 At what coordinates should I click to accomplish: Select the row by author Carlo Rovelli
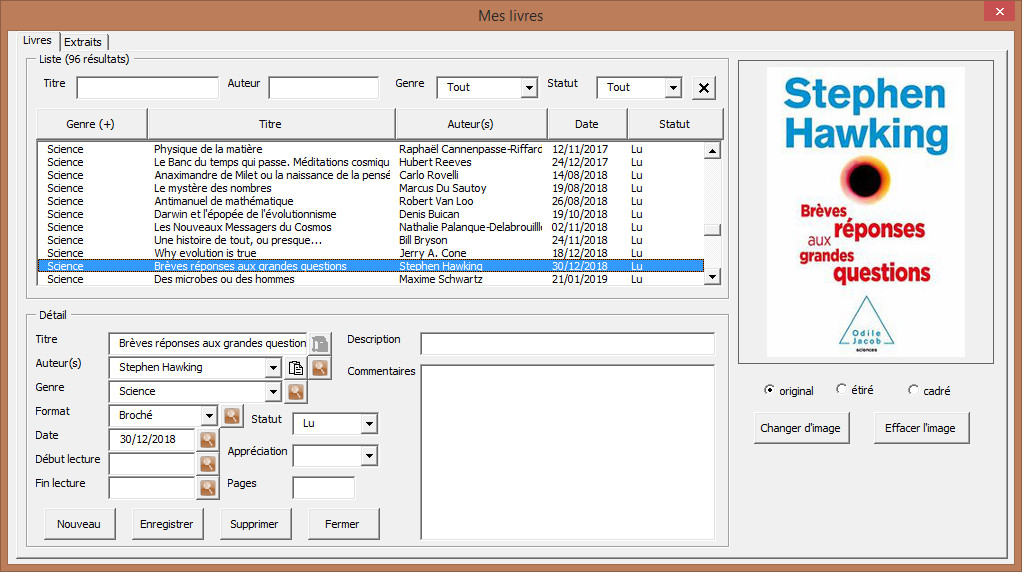pyautogui.click(x=371, y=175)
